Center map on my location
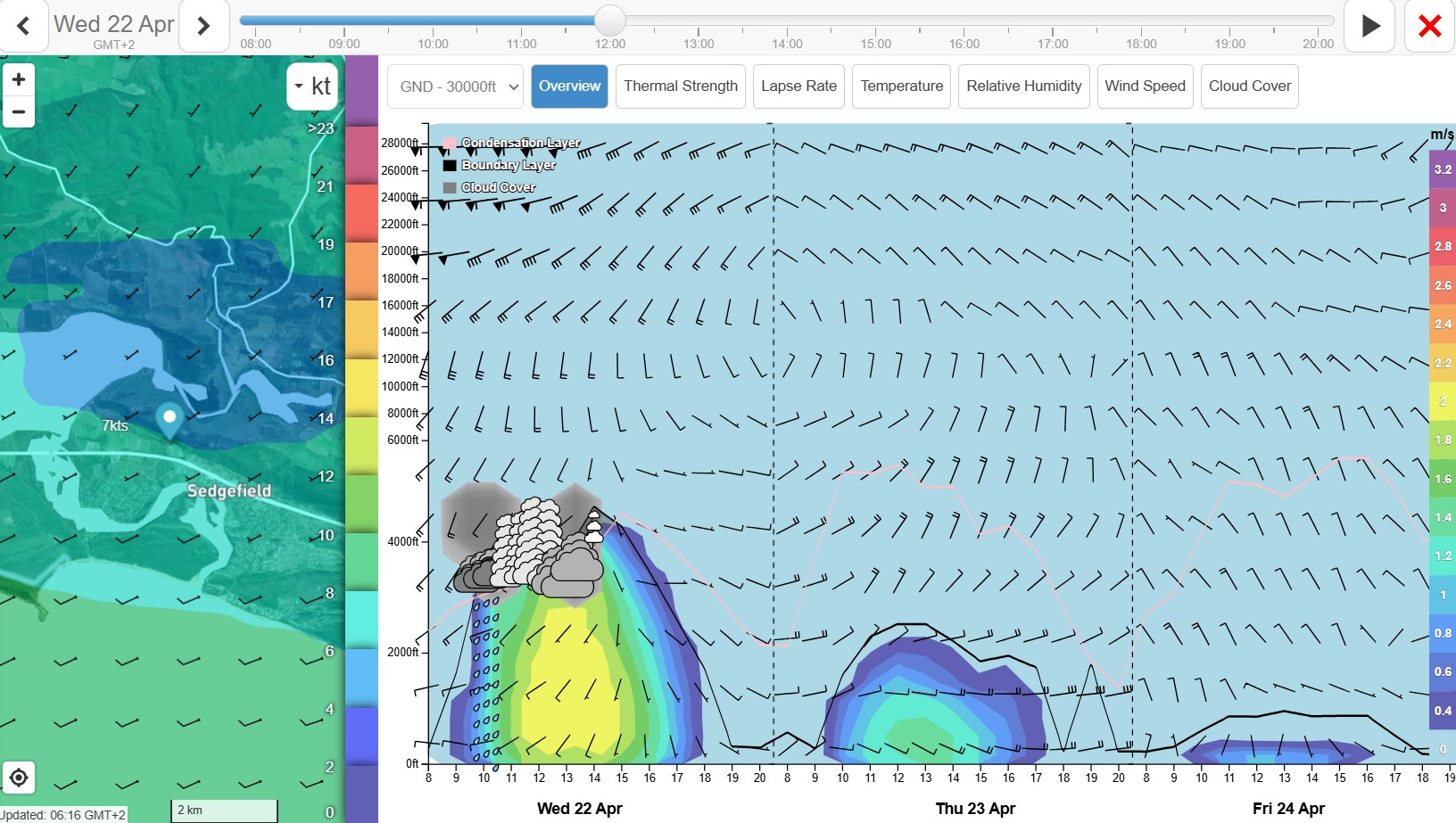The width and height of the screenshot is (1456, 823). [x=19, y=778]
